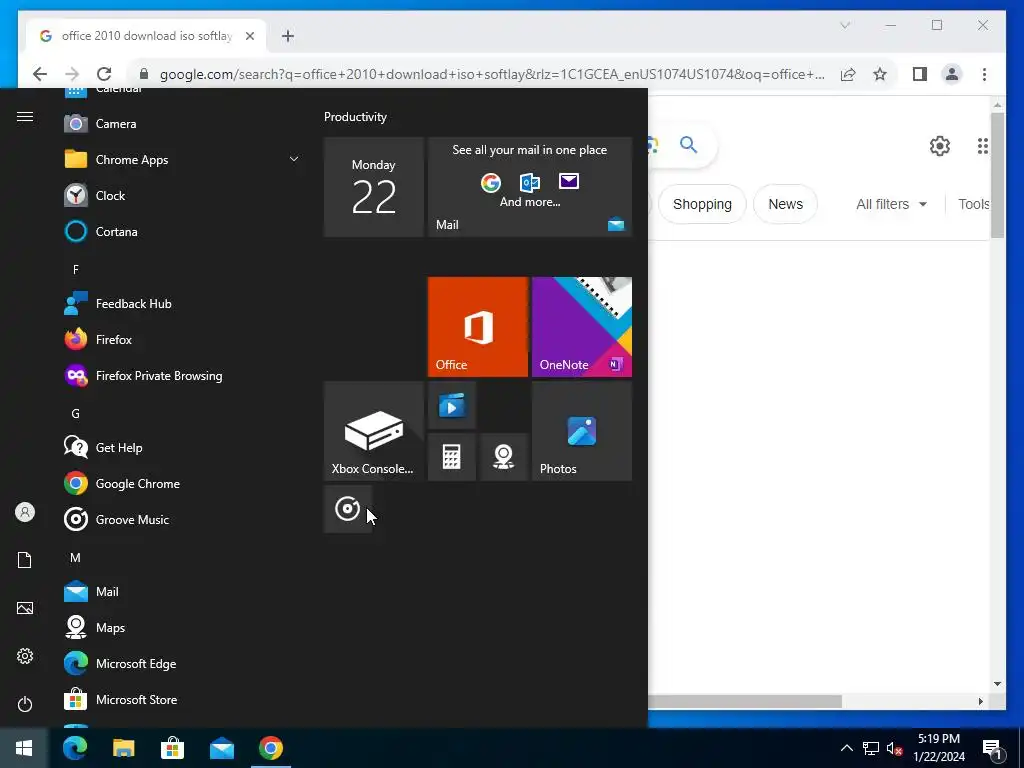Go back in Chrome
Screen dimensions: 1024x768
(x=40, y=74)
